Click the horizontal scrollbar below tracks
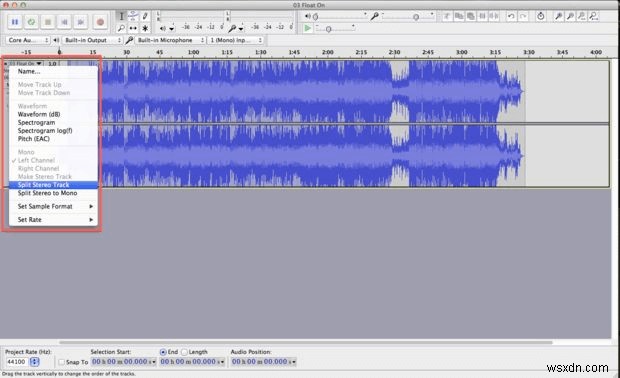This screenshot has height=378, width=620. click(x=306, y=342)
